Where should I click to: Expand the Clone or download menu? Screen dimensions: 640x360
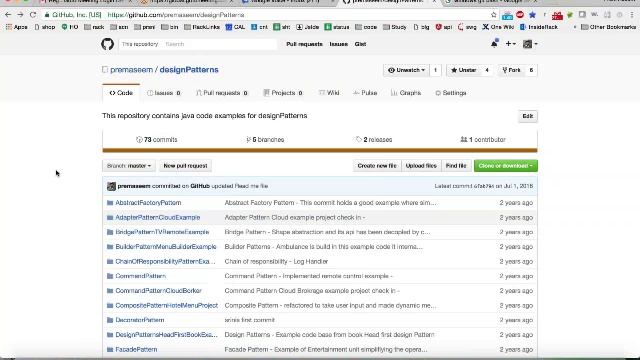[x=505, y=166]
